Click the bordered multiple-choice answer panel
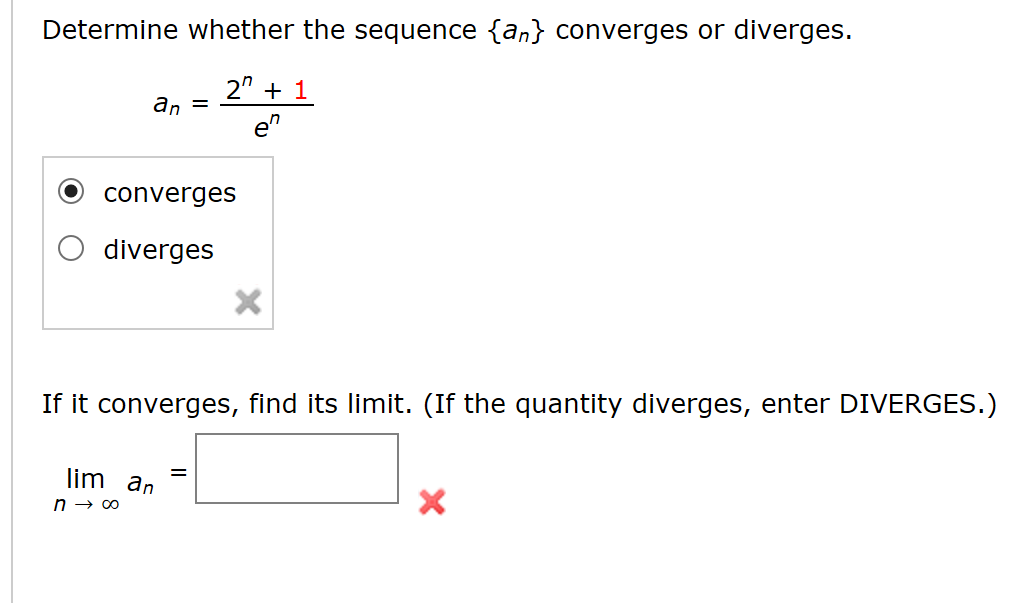Image resolution: width=1009 pixels, height=603 pixels. pyautogui.click(x=157, y=242)
